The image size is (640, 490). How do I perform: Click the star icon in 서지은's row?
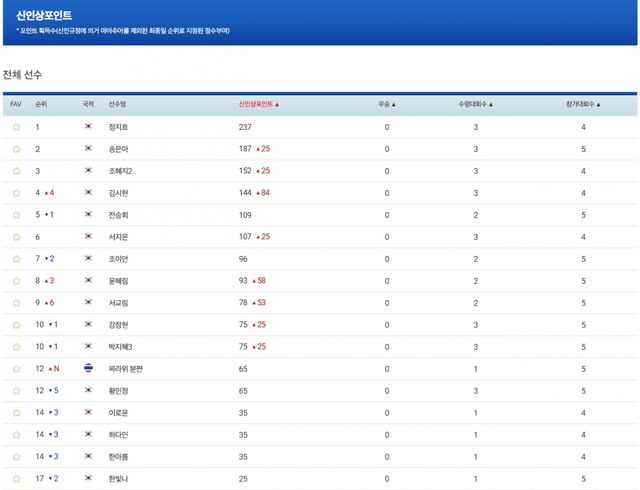[x=16, y=237]
